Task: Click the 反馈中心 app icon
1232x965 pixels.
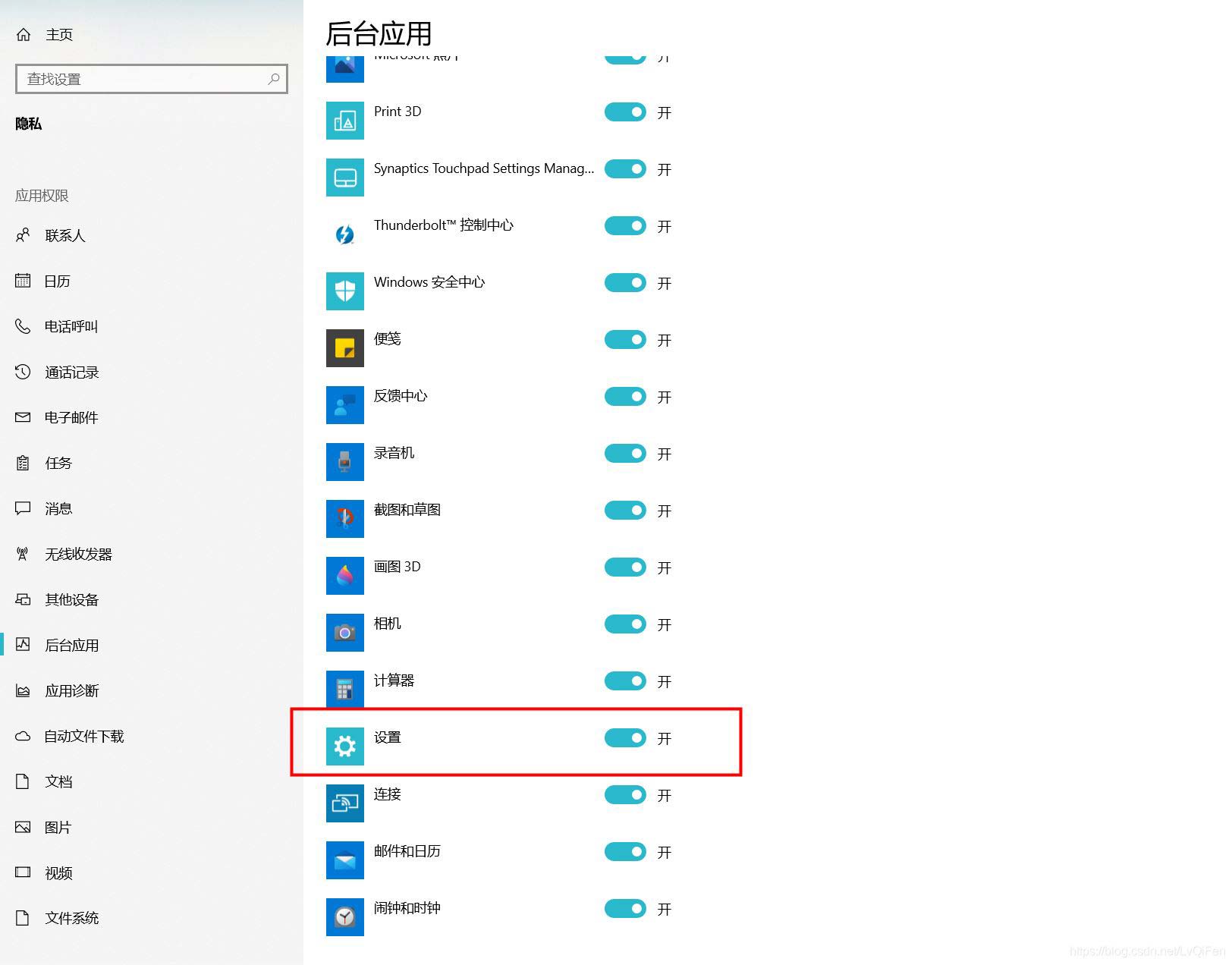Action: point(345,405)
